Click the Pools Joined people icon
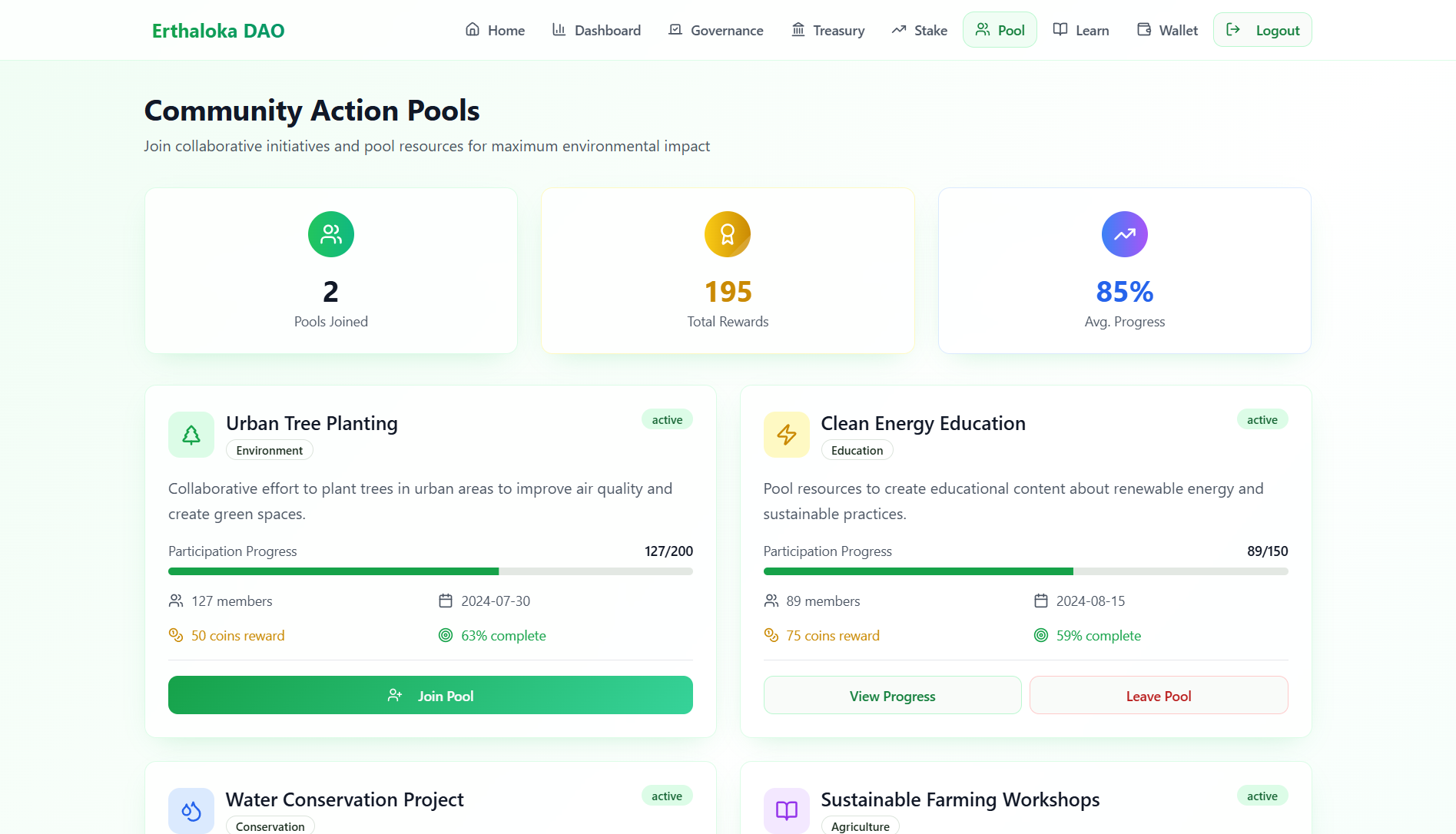Image resolution: width=1456 pixels, height=834 pixels. [x=331, y=234]
